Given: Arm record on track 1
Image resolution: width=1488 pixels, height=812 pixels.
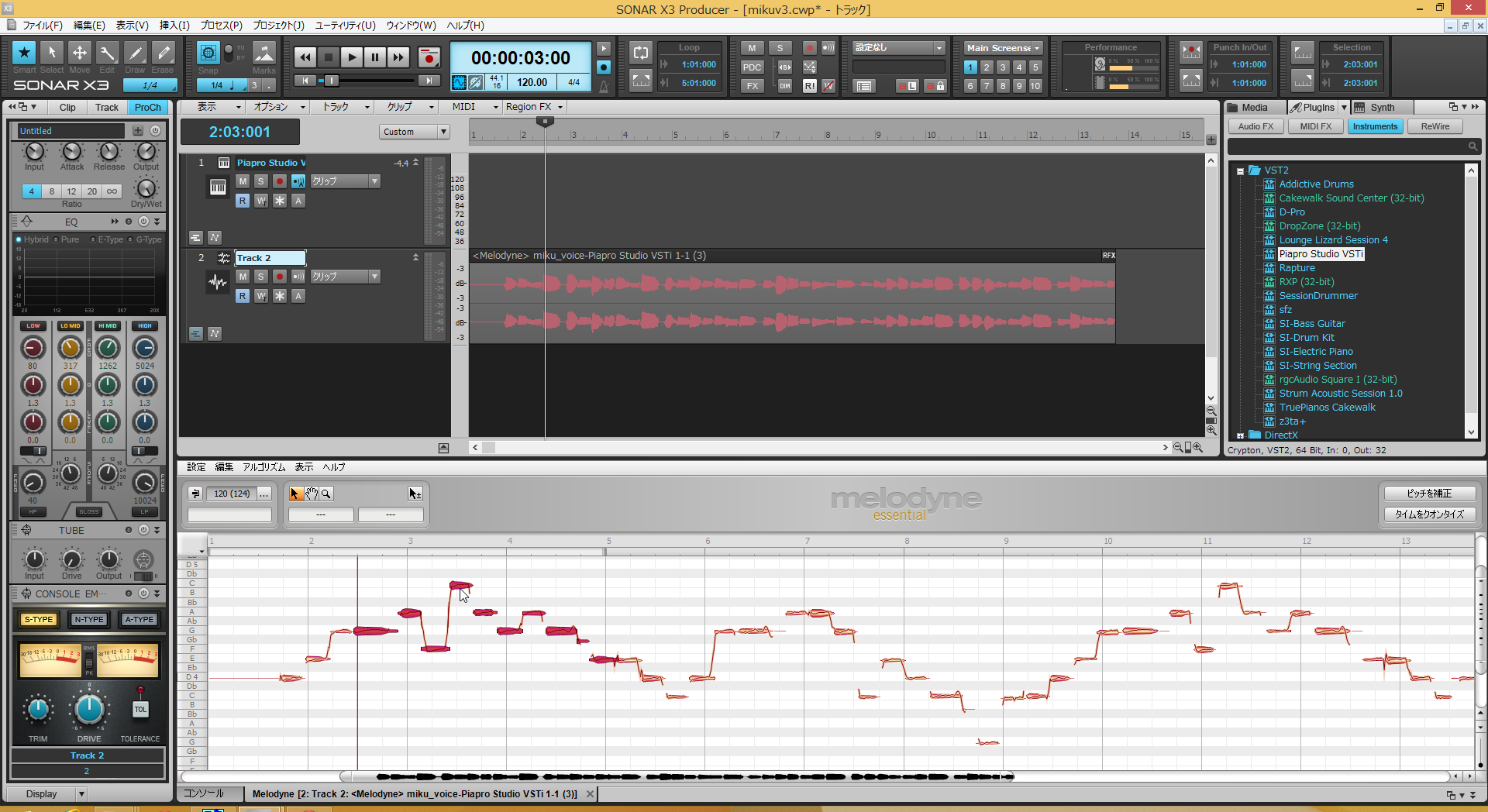Looking at the screenshot, I should click(x=280, y=181).
